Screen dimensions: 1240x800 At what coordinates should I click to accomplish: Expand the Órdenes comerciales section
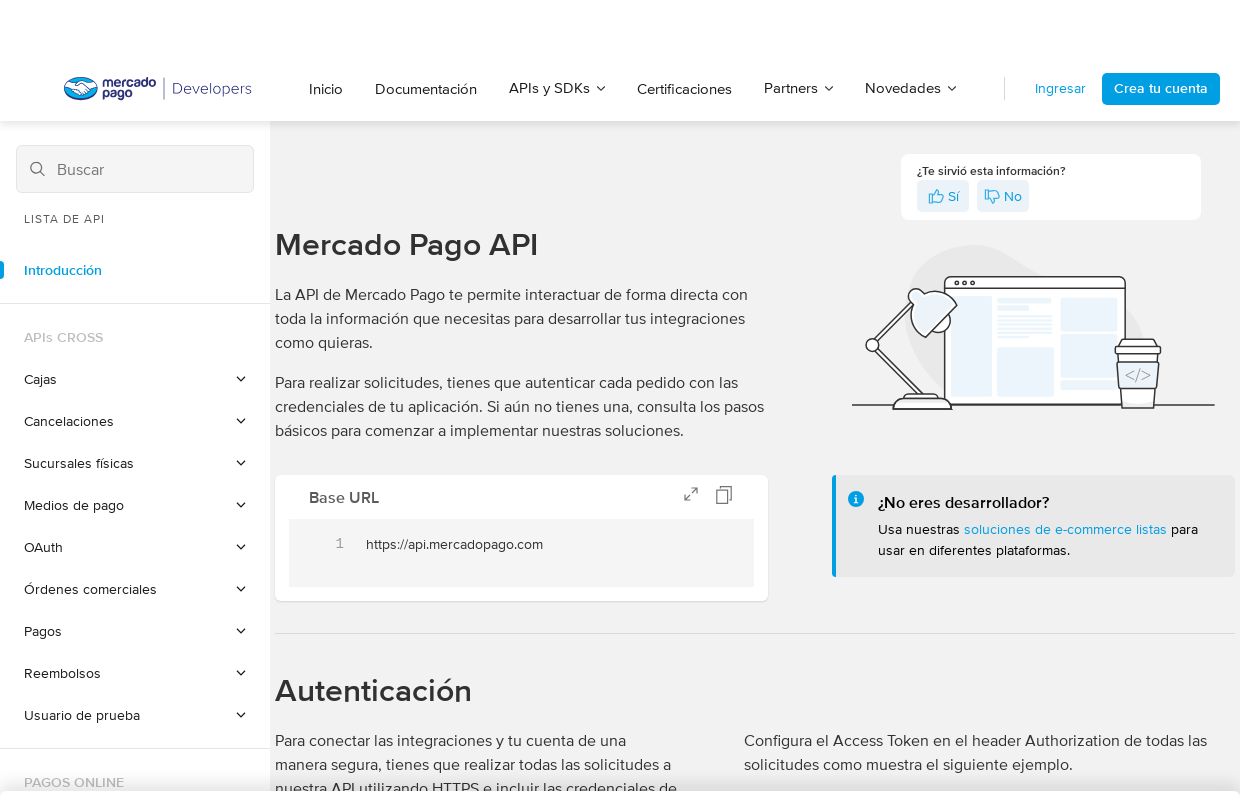click(135, 589)
